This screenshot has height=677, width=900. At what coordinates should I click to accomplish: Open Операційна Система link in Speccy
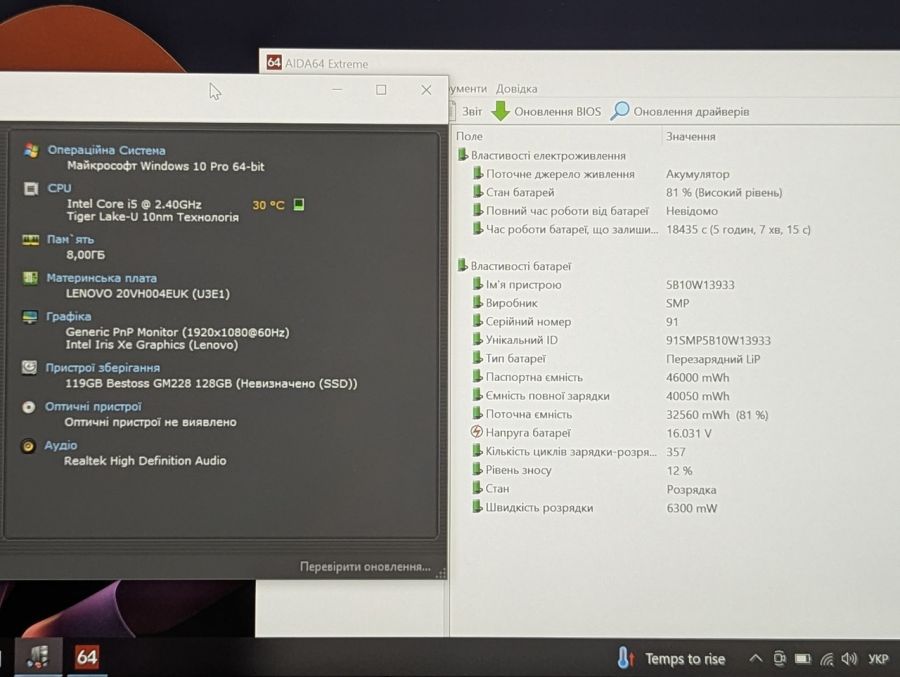click(x=106, y=150)
